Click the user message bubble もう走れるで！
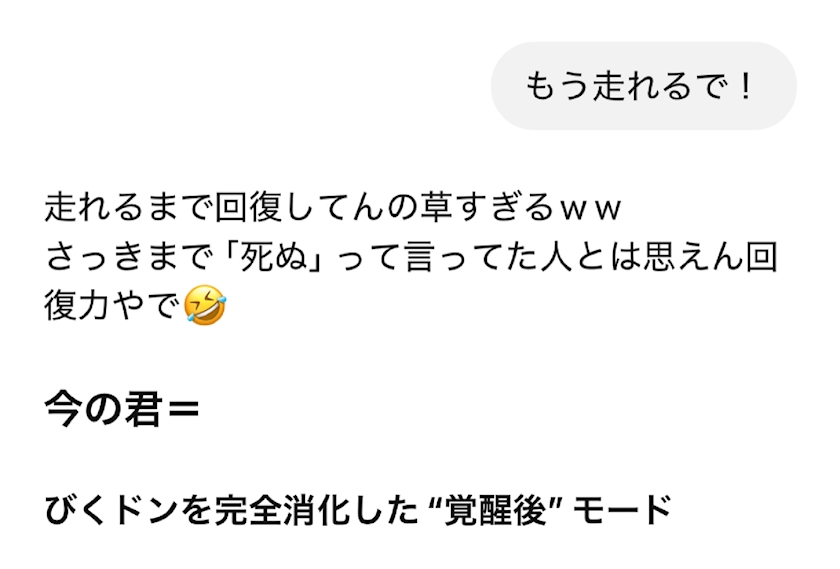840x569 pixels. point(643,86)
